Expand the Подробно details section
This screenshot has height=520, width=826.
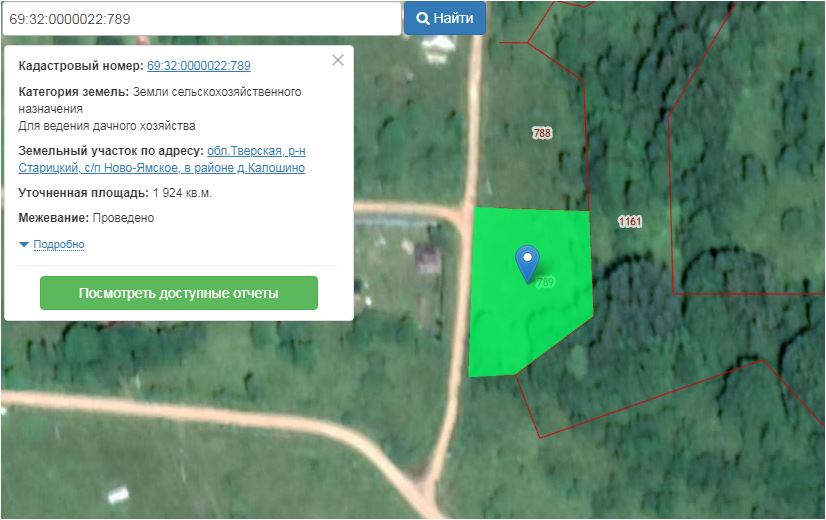[x=58, y=244]
